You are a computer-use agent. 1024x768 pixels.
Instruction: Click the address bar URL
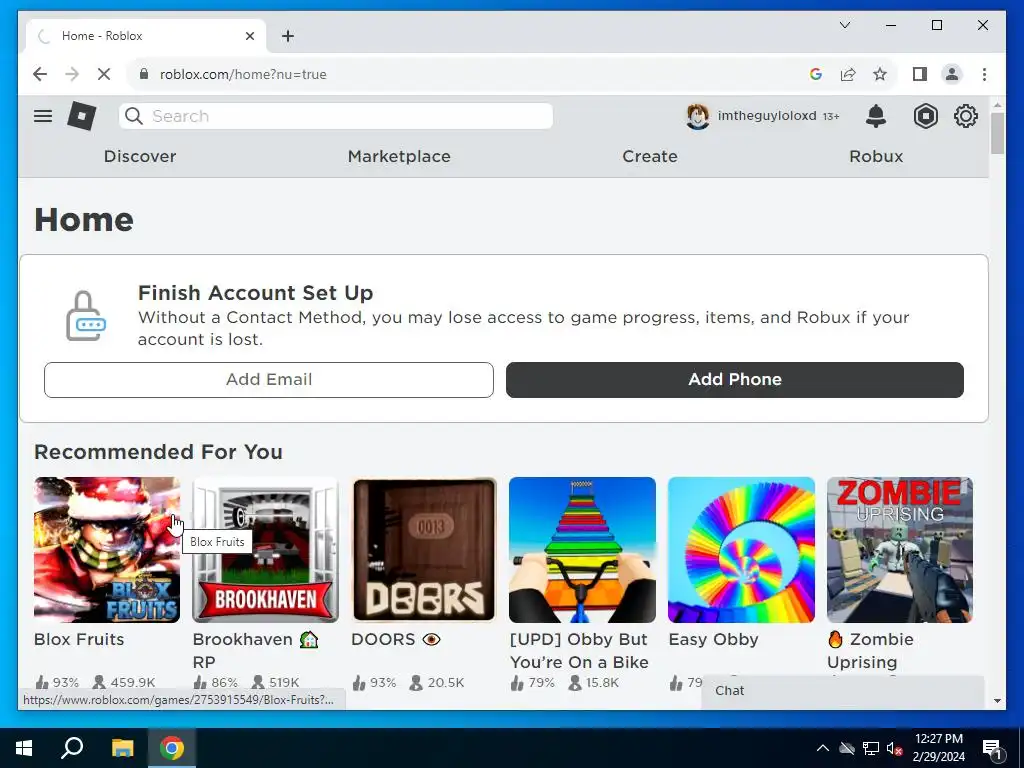243,74
